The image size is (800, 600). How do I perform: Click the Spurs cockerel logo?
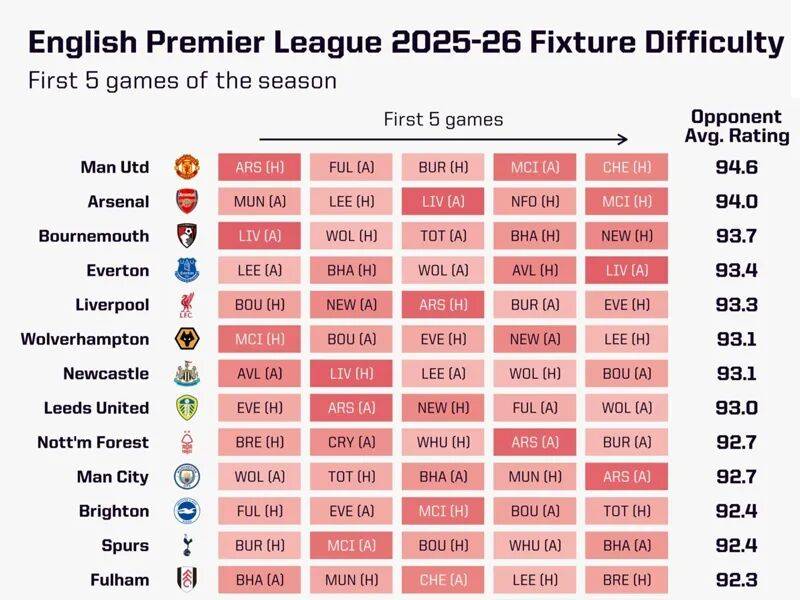pos(187,545)
